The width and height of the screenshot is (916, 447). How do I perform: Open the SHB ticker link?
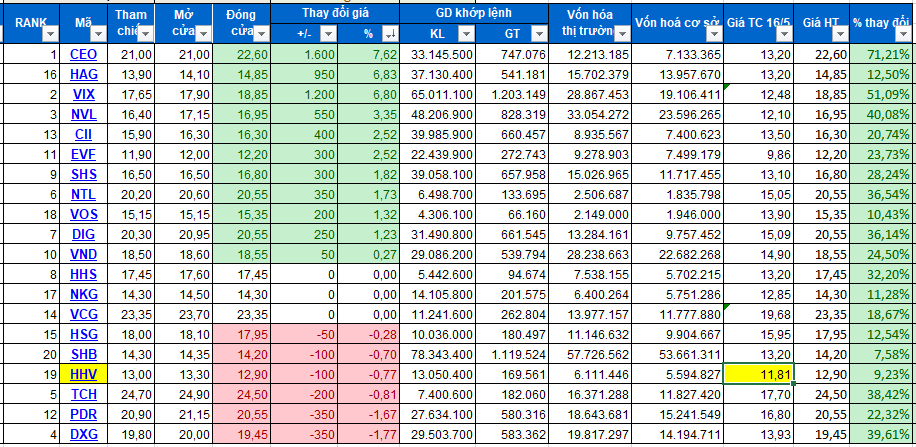click(x=84, y=355)
